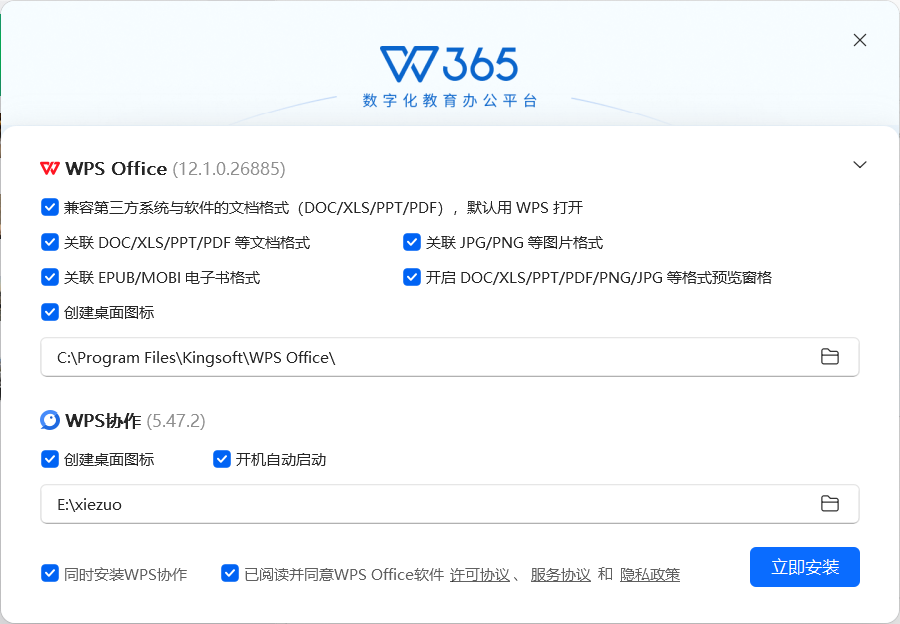Toggle 关联 EPUB/MOBI 电子书格式 checkbox
900x624 pixels.
point(50,277)
